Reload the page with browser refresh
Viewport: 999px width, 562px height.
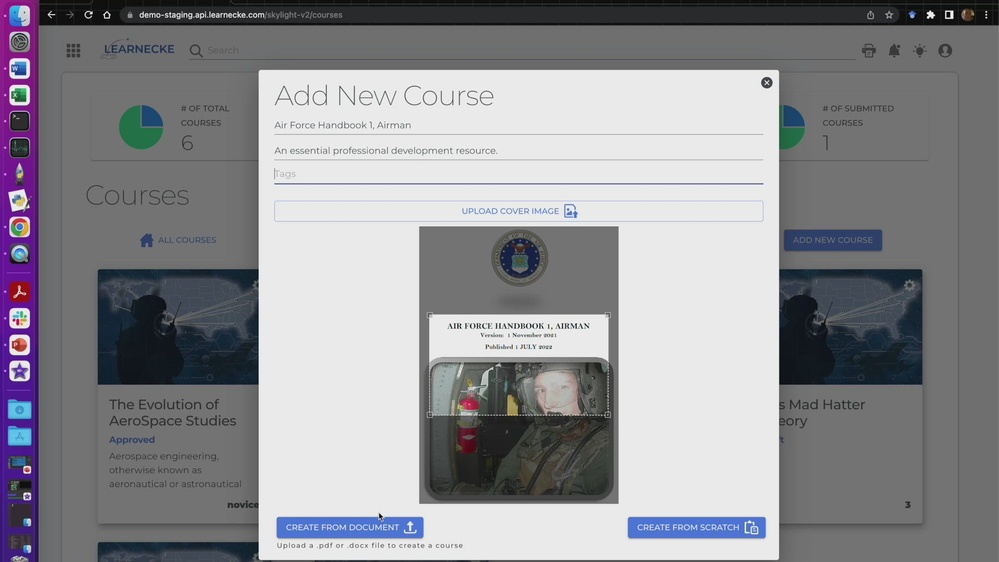88,15
